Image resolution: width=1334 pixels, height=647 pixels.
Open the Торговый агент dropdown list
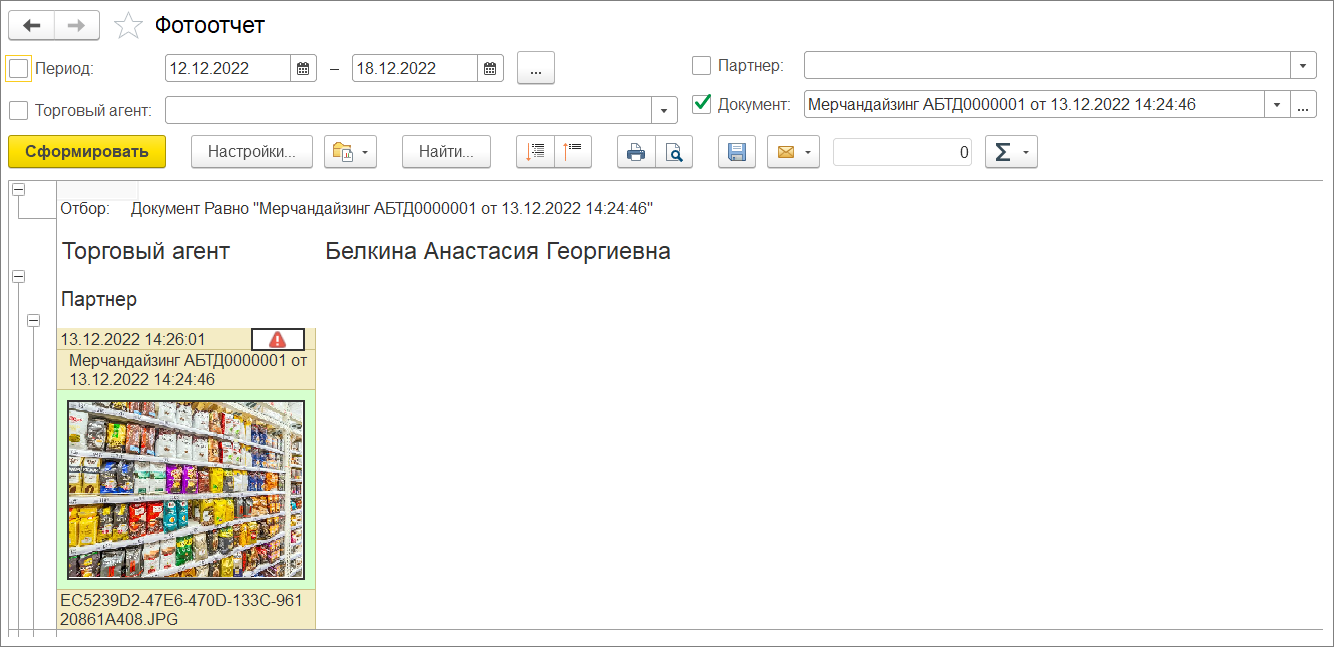click(x=665, y=110)
